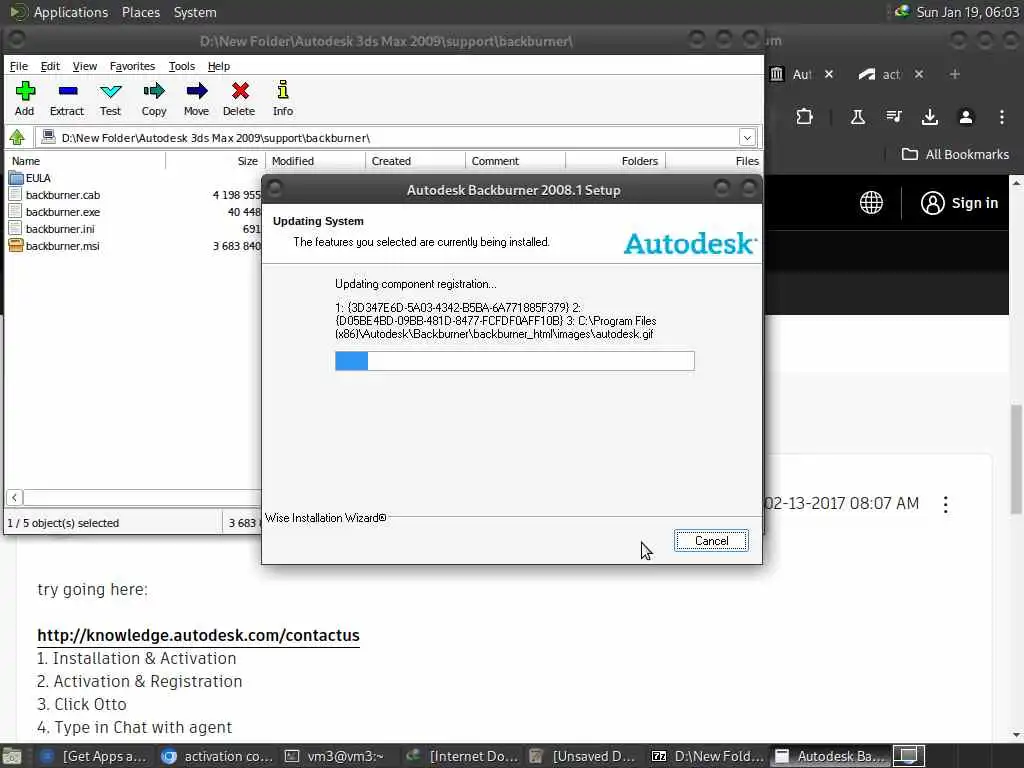Click the browser page vertical scrollbar

click(1016, 458)
